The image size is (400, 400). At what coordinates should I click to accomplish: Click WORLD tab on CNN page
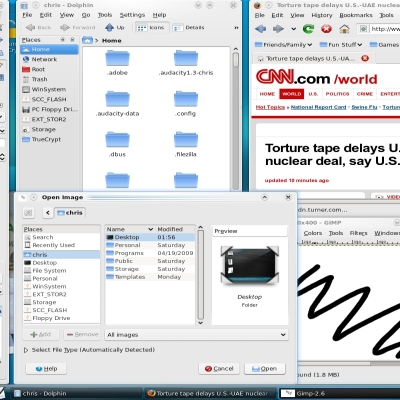click(x=292, y=94)
